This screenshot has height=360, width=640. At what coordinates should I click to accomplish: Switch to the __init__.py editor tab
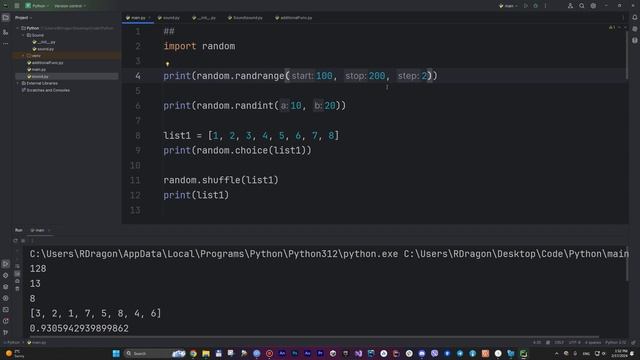(204, 18)
